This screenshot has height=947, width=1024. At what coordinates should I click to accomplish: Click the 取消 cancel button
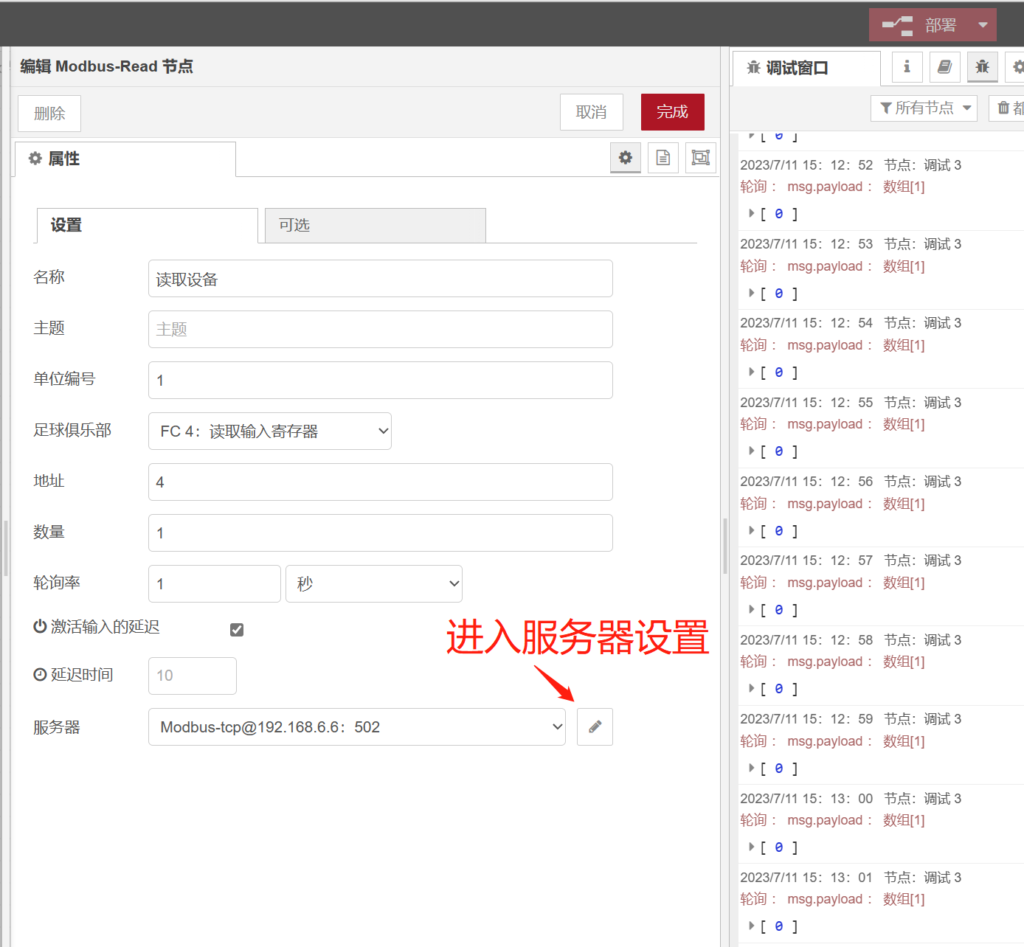[x=592, y=112]
